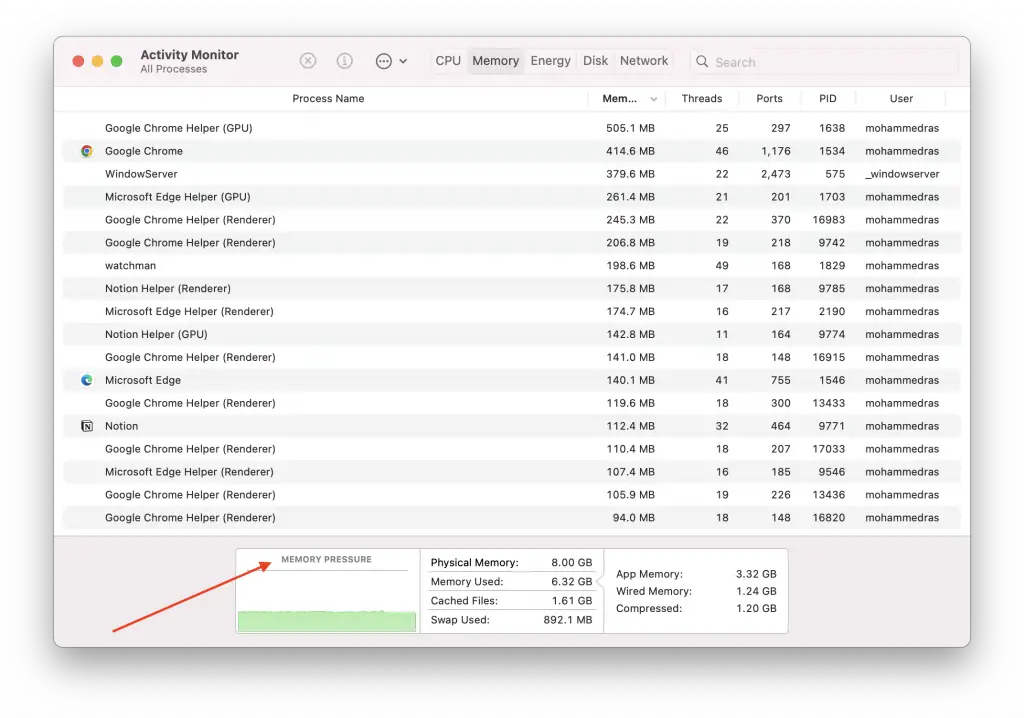Switch to the CPU tab
Viewport: 1024px width, 718px height.
pyautogui.click(x=448, y=61)
